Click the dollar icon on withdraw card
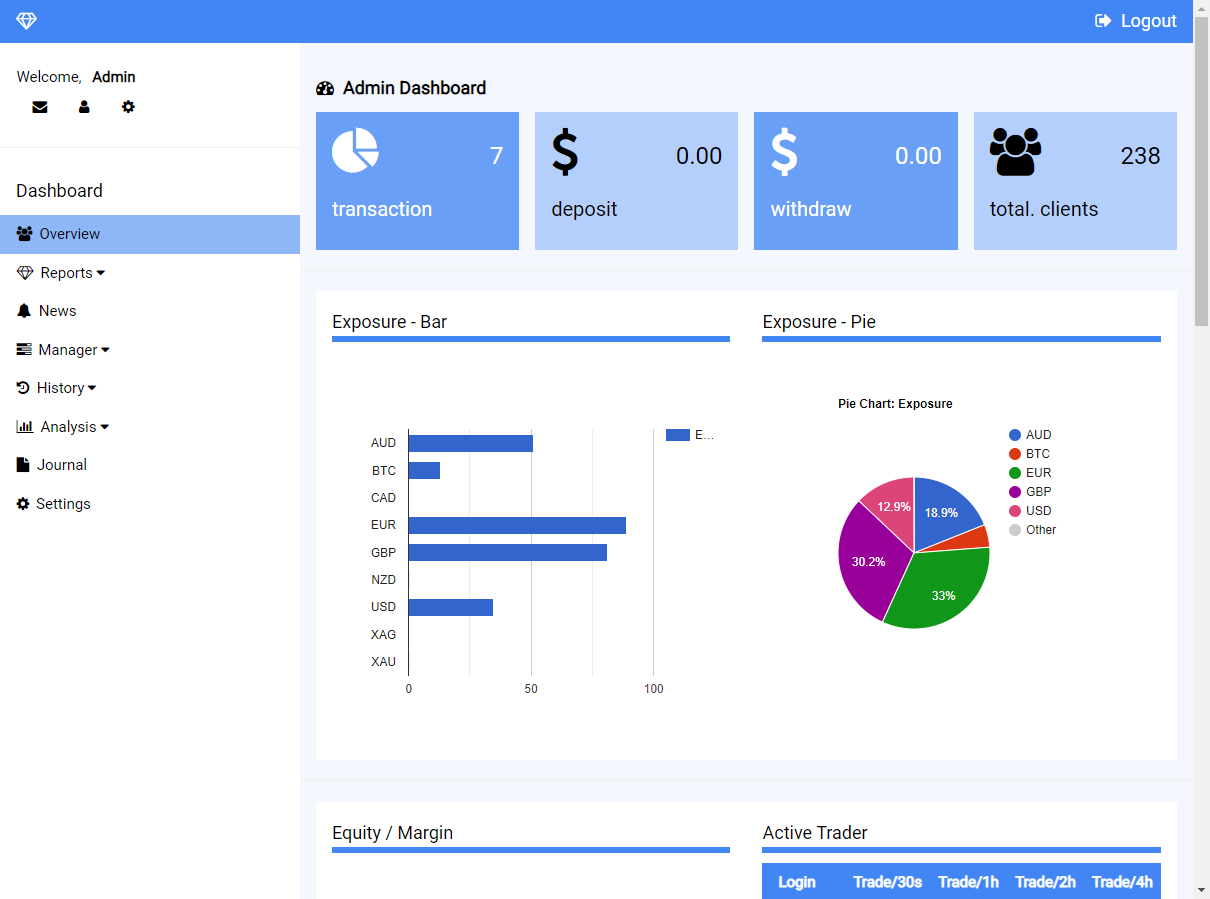 784,153
